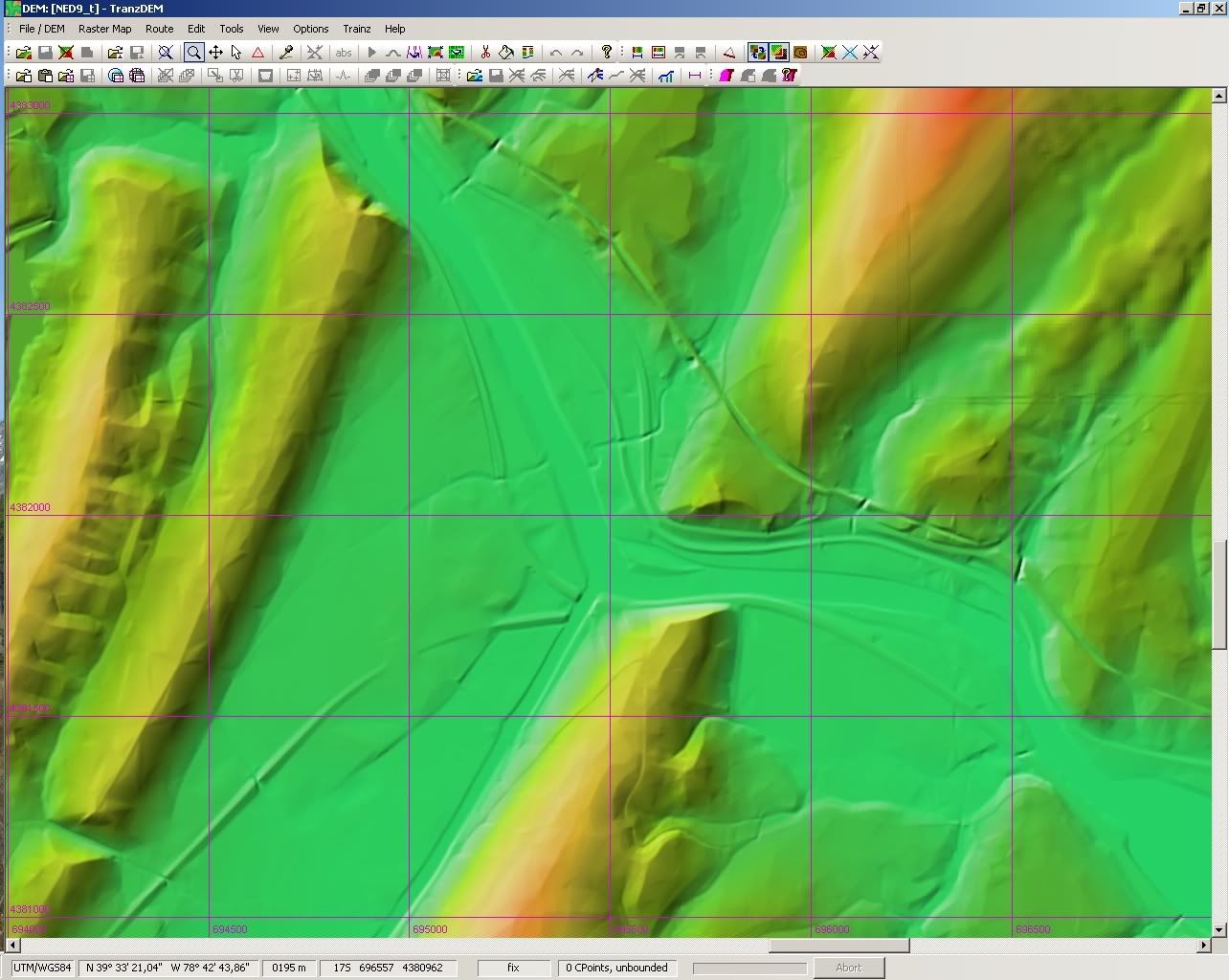Image resolution: width=1229 pixels, height=980 pixels.
Task: Select the magnifier zoom tool
Action: [x=193, y=53]
